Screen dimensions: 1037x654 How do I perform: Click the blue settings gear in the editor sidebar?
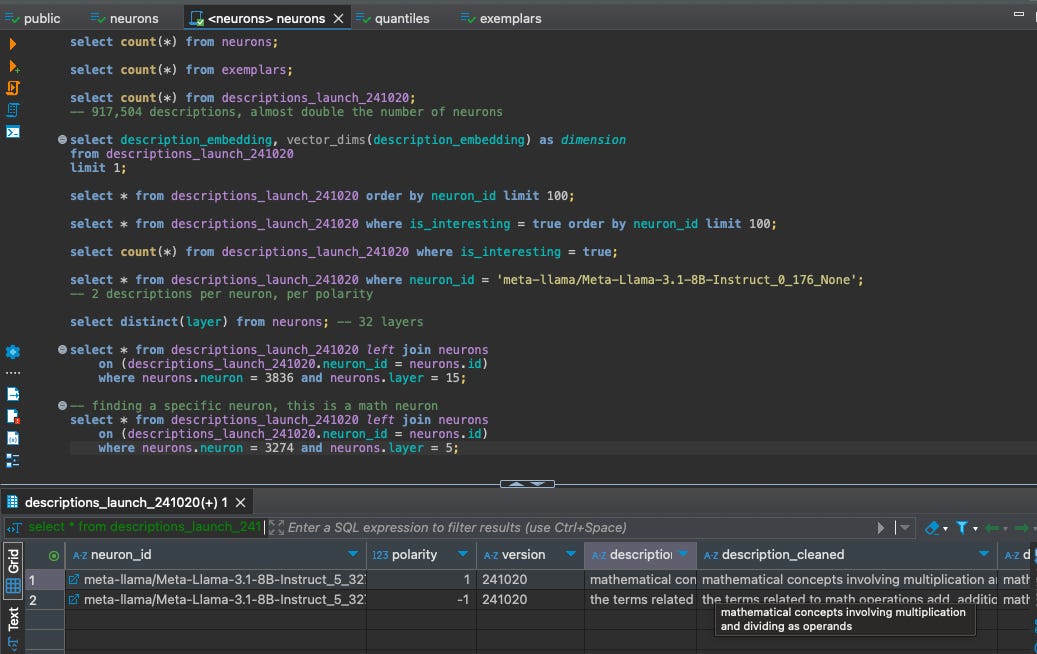pyautogui.click(x=13, y=352)
